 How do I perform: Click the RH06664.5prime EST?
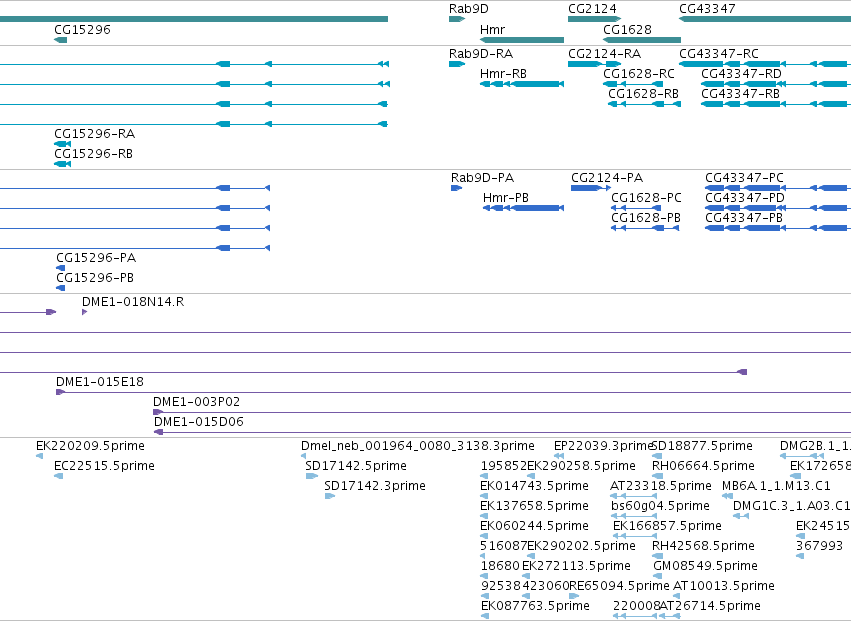tap(657, 476)
